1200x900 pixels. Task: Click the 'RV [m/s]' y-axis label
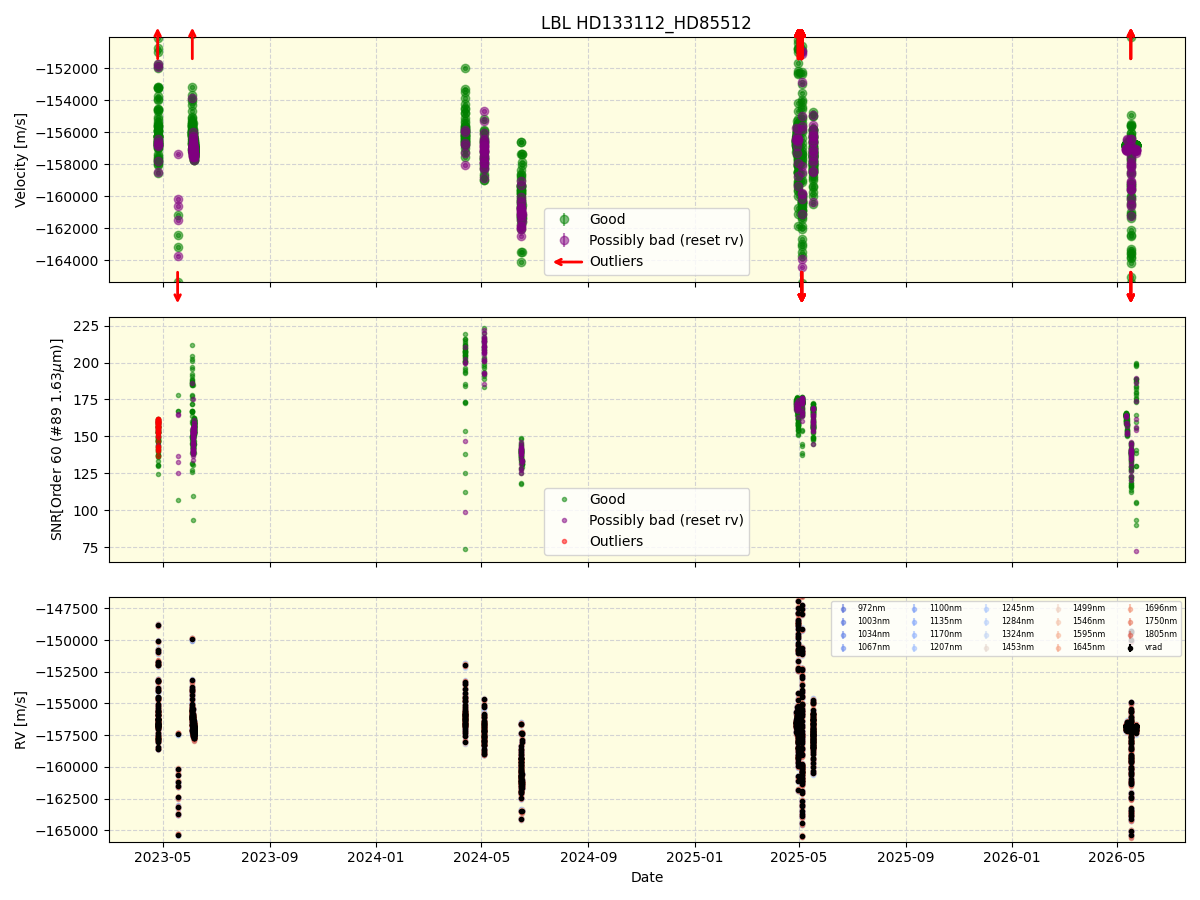[21, 720]
